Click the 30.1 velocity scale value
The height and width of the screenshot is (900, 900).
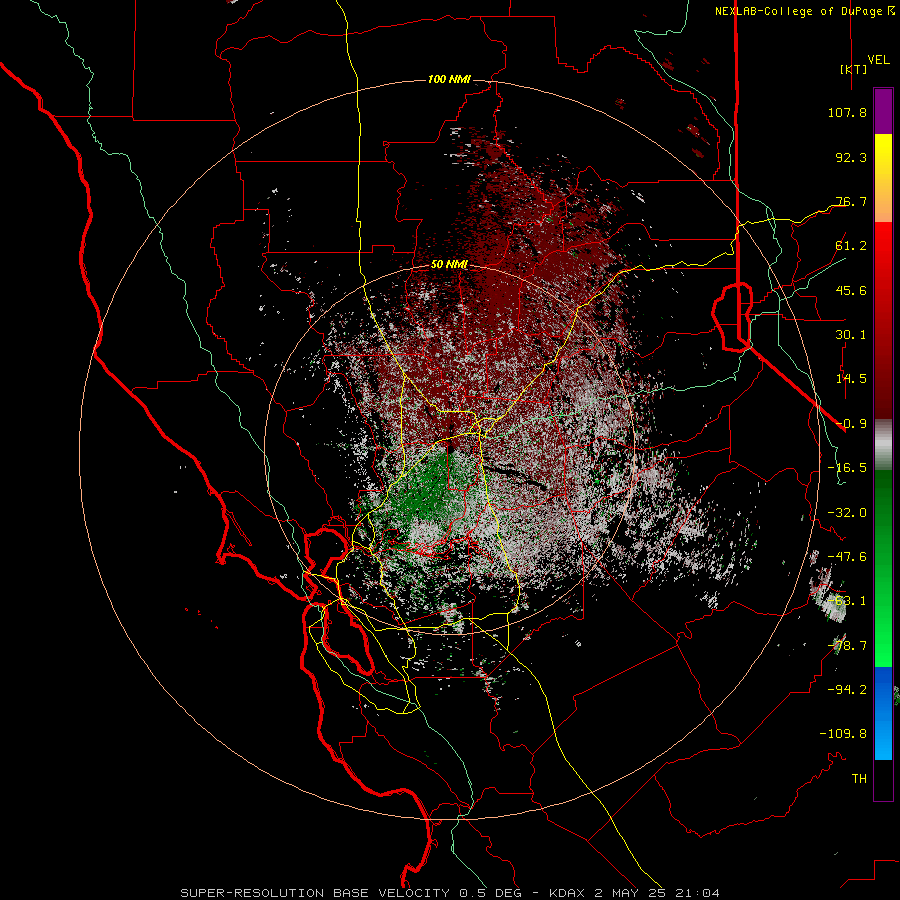[x=851, y=335]
